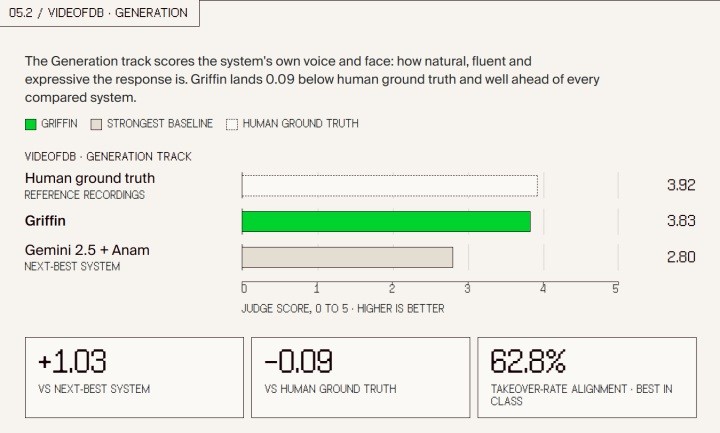
Task: Open the −0.09 vs human ground truth card
Action: click(x=360, y=377)
